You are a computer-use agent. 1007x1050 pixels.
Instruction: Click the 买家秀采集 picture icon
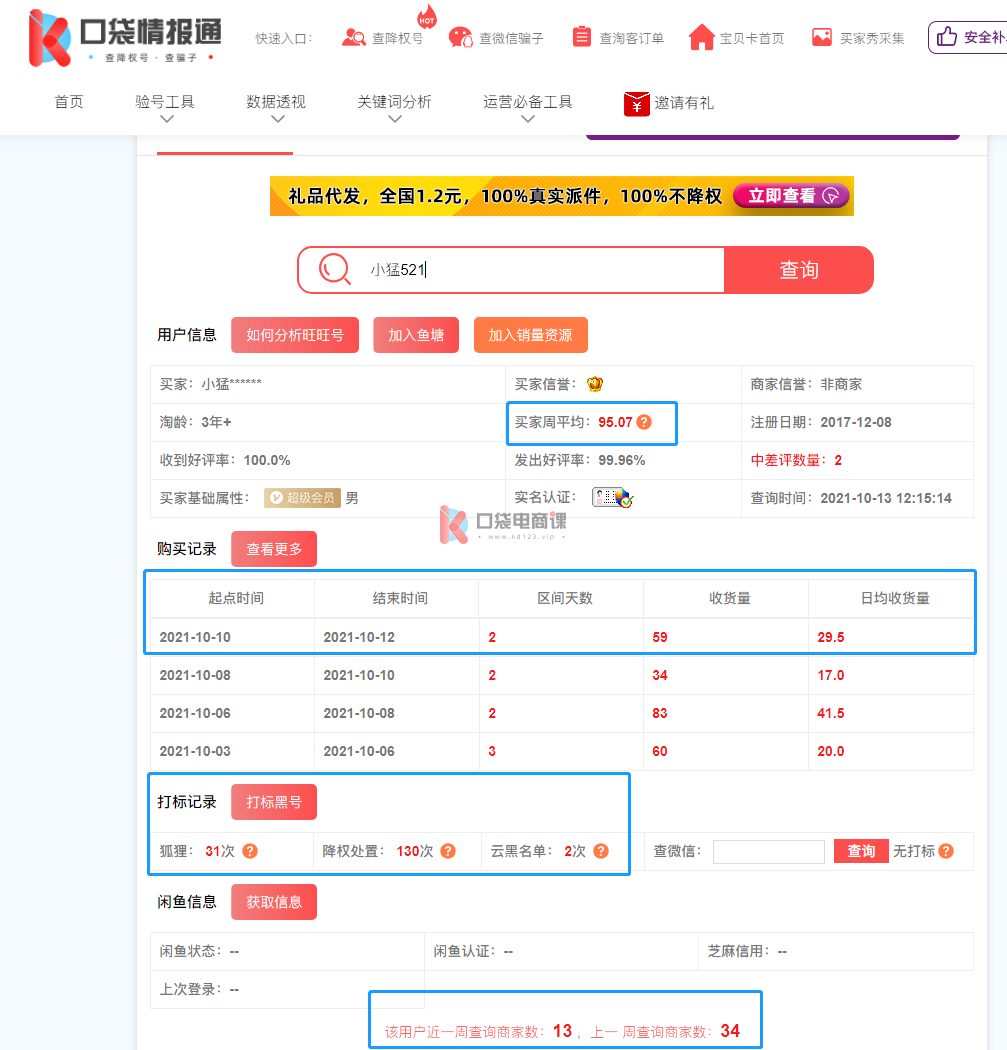(x=822, y=37)
